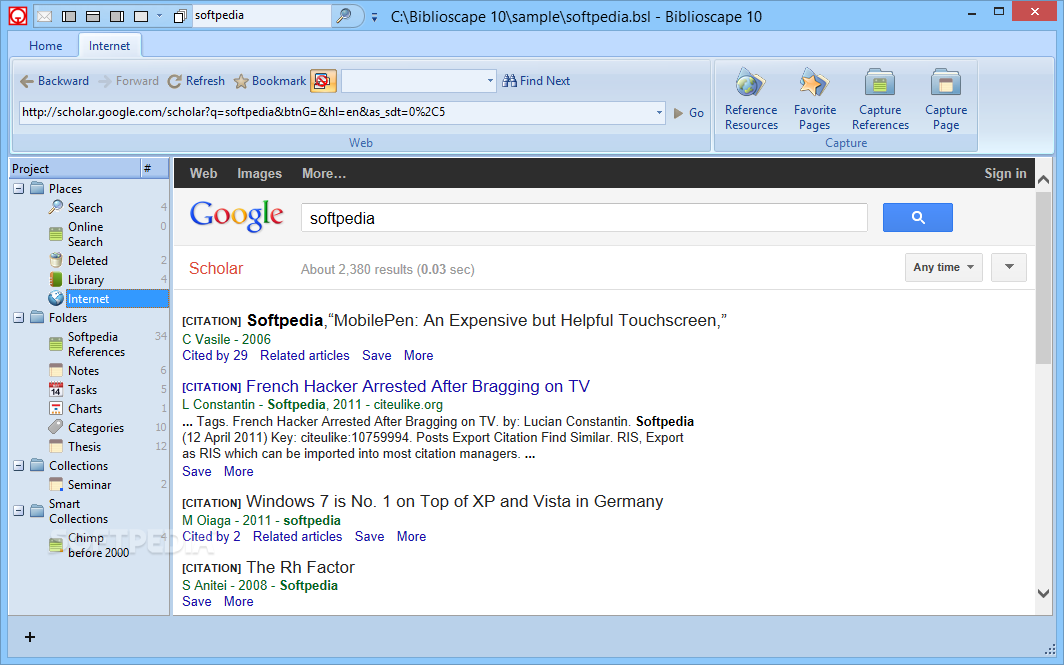Click Images in Google top bar

259,173
